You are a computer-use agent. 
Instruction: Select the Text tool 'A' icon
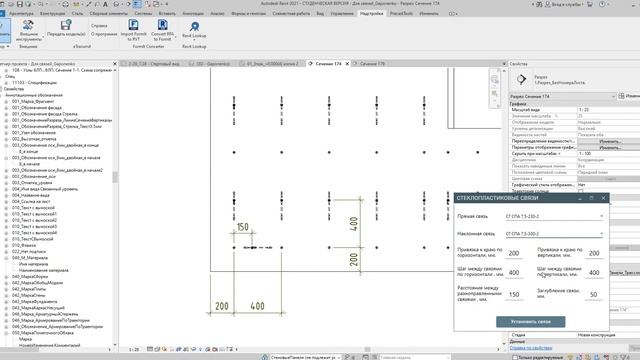pyautogui.click(x=105, y=4)
